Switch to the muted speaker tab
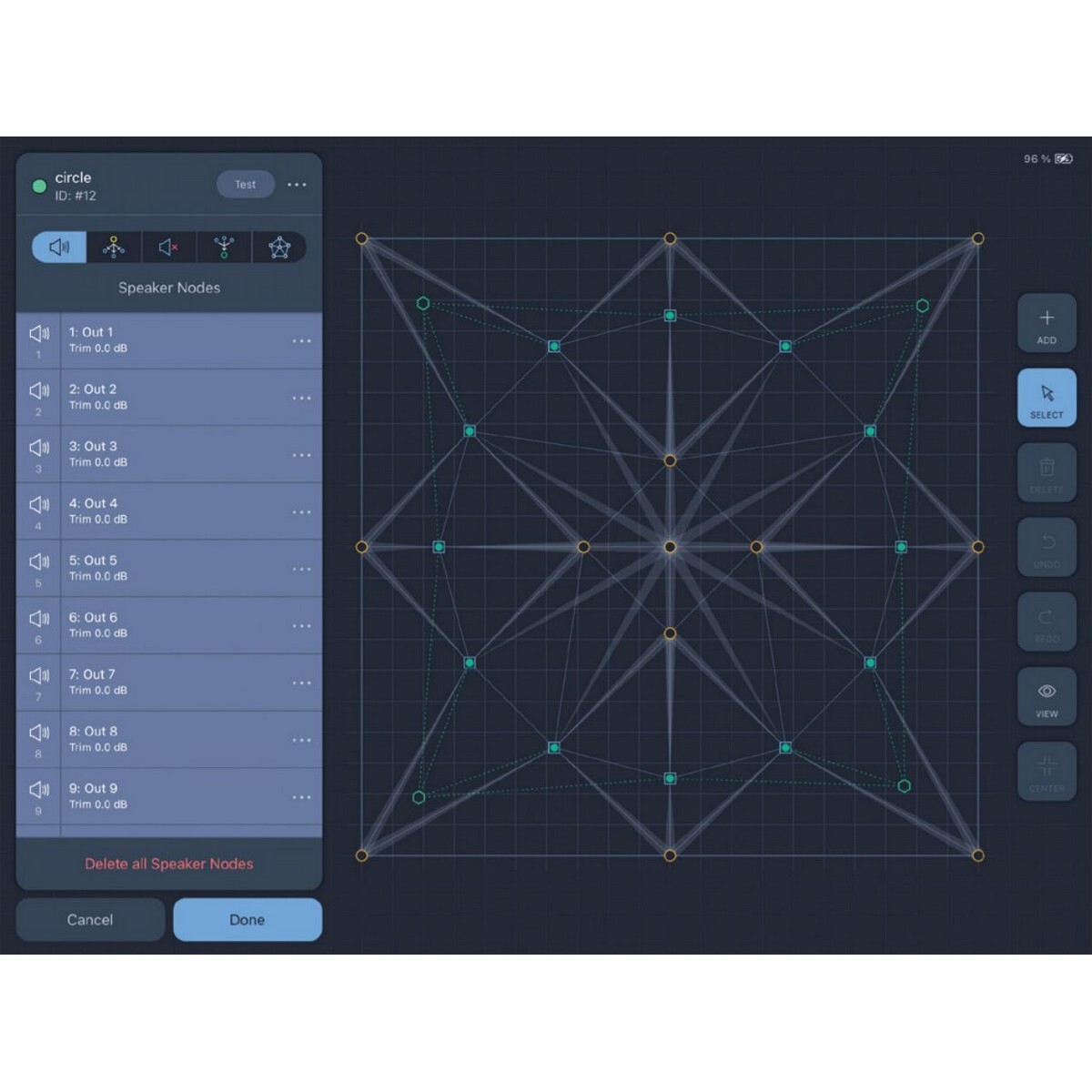 point(168,248)
